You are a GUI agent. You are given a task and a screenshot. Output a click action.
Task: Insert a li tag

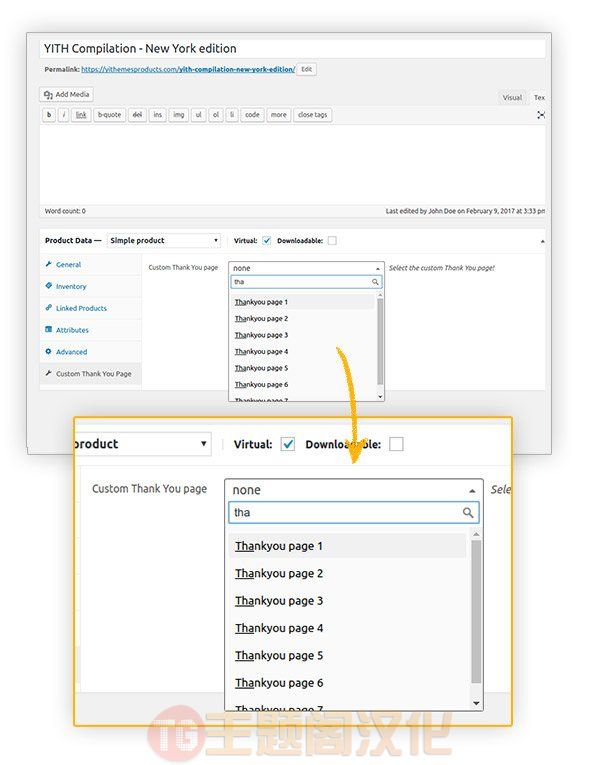(232, 115)
